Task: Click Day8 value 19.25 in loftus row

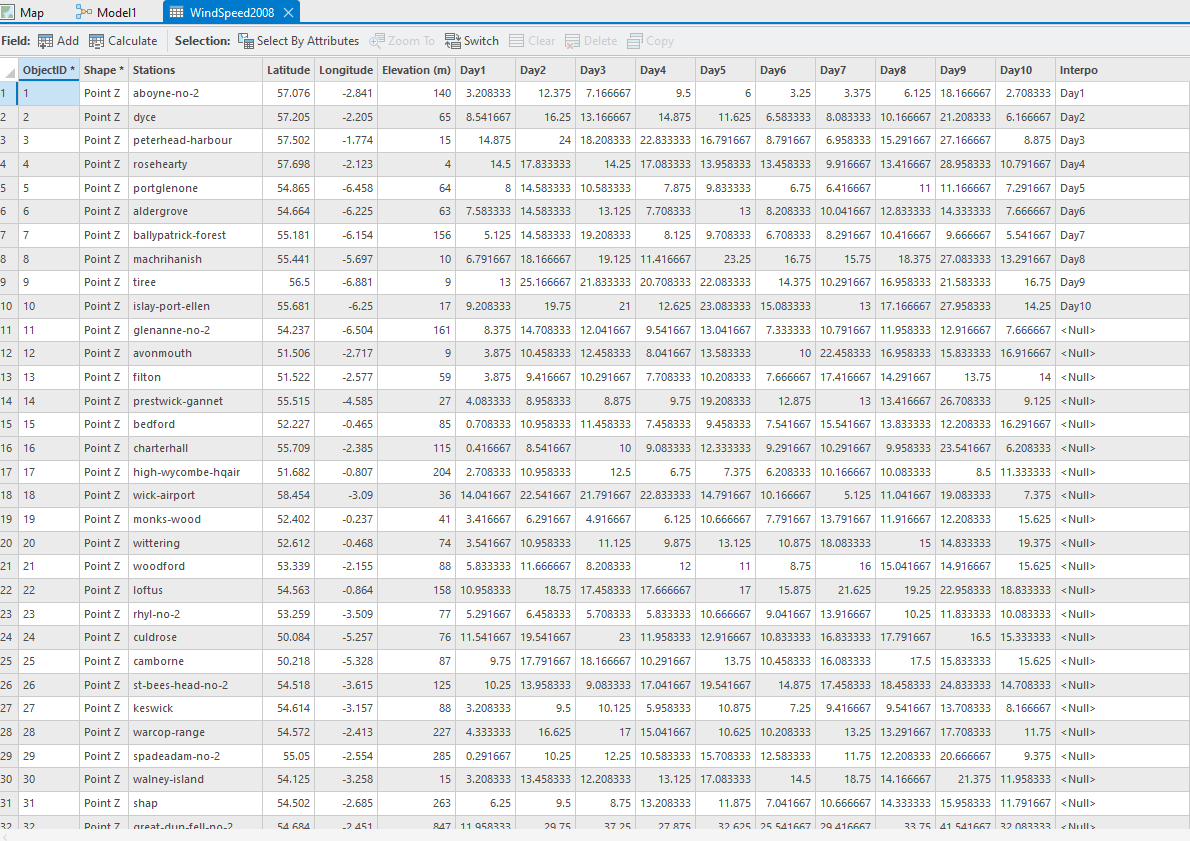Action: pos(905,590)
